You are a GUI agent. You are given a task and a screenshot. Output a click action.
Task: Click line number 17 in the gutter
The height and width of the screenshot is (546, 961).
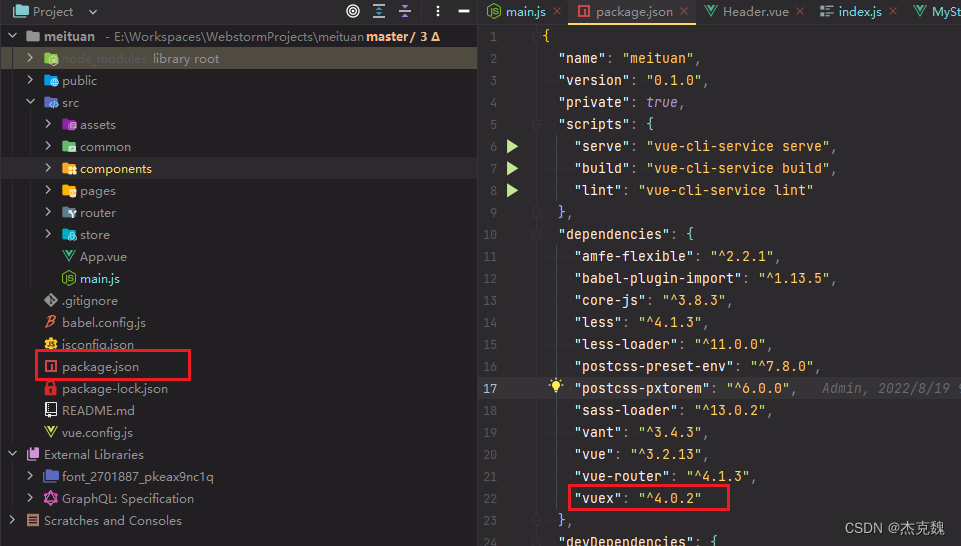coord(490,388)
